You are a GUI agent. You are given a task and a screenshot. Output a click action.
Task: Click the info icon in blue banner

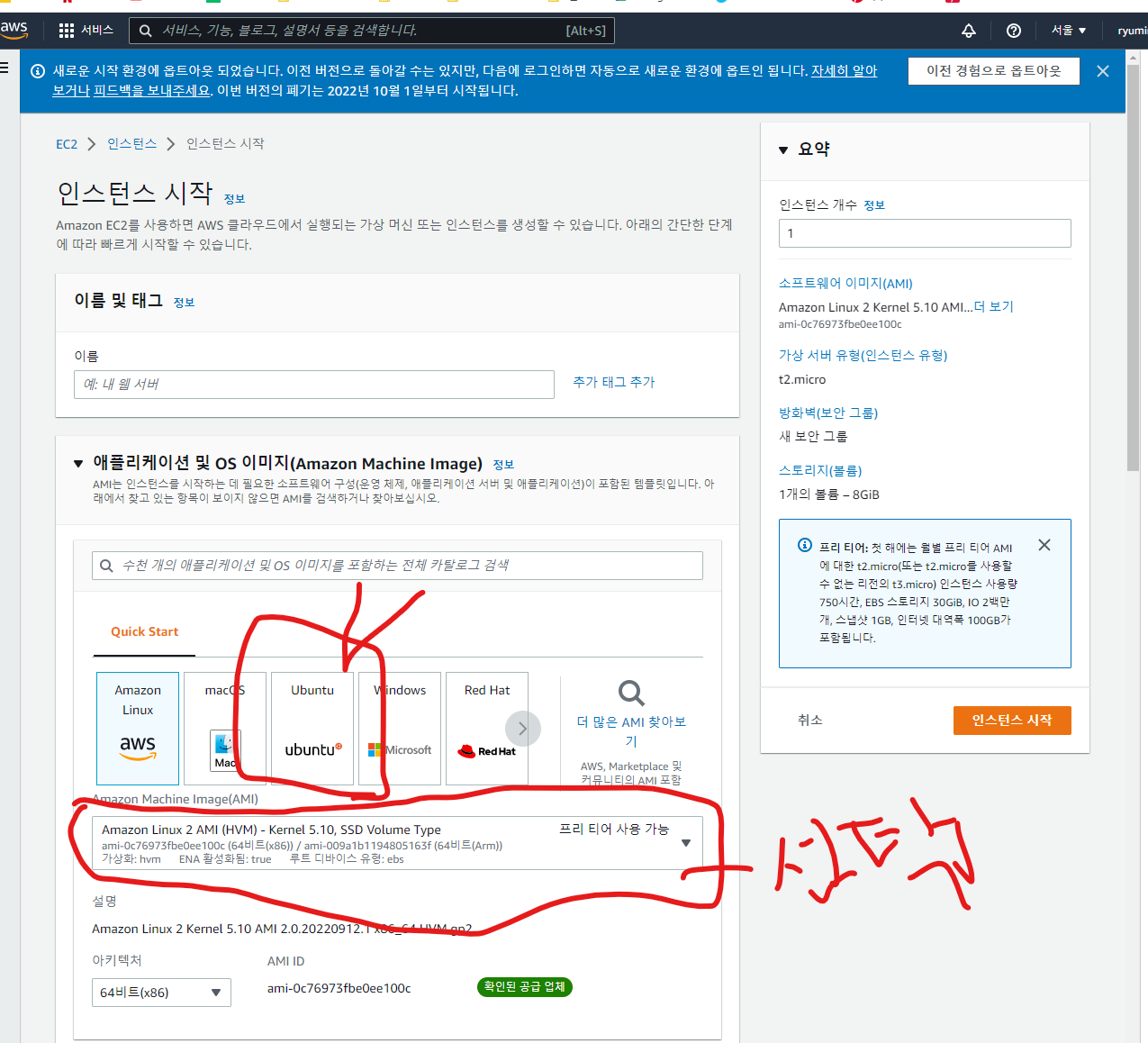click(38, 71)
